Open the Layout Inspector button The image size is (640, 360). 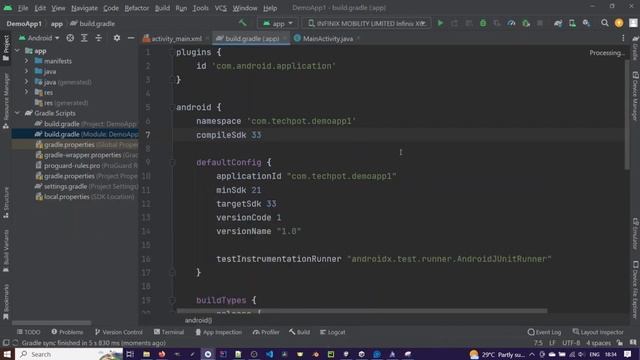598,332
